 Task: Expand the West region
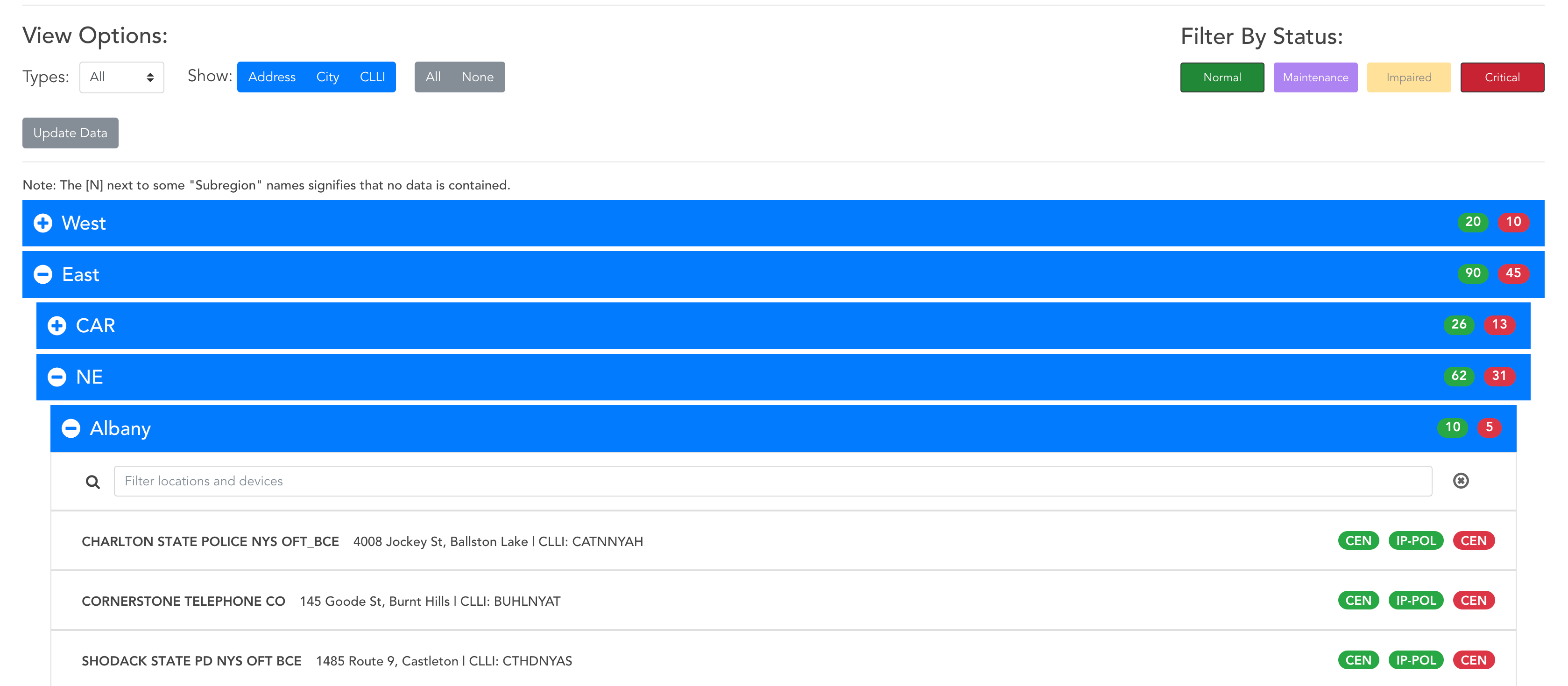click(42, 223)
